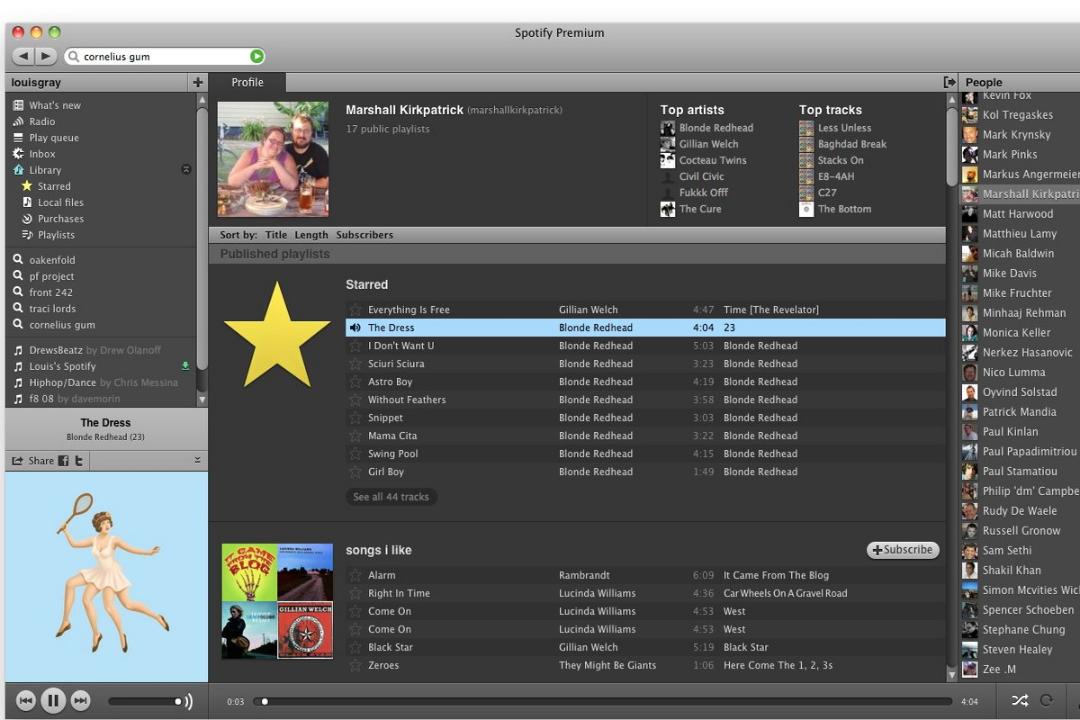Select the Profile tab
This screenshot has width=1080, height=720.
[247, 82]
